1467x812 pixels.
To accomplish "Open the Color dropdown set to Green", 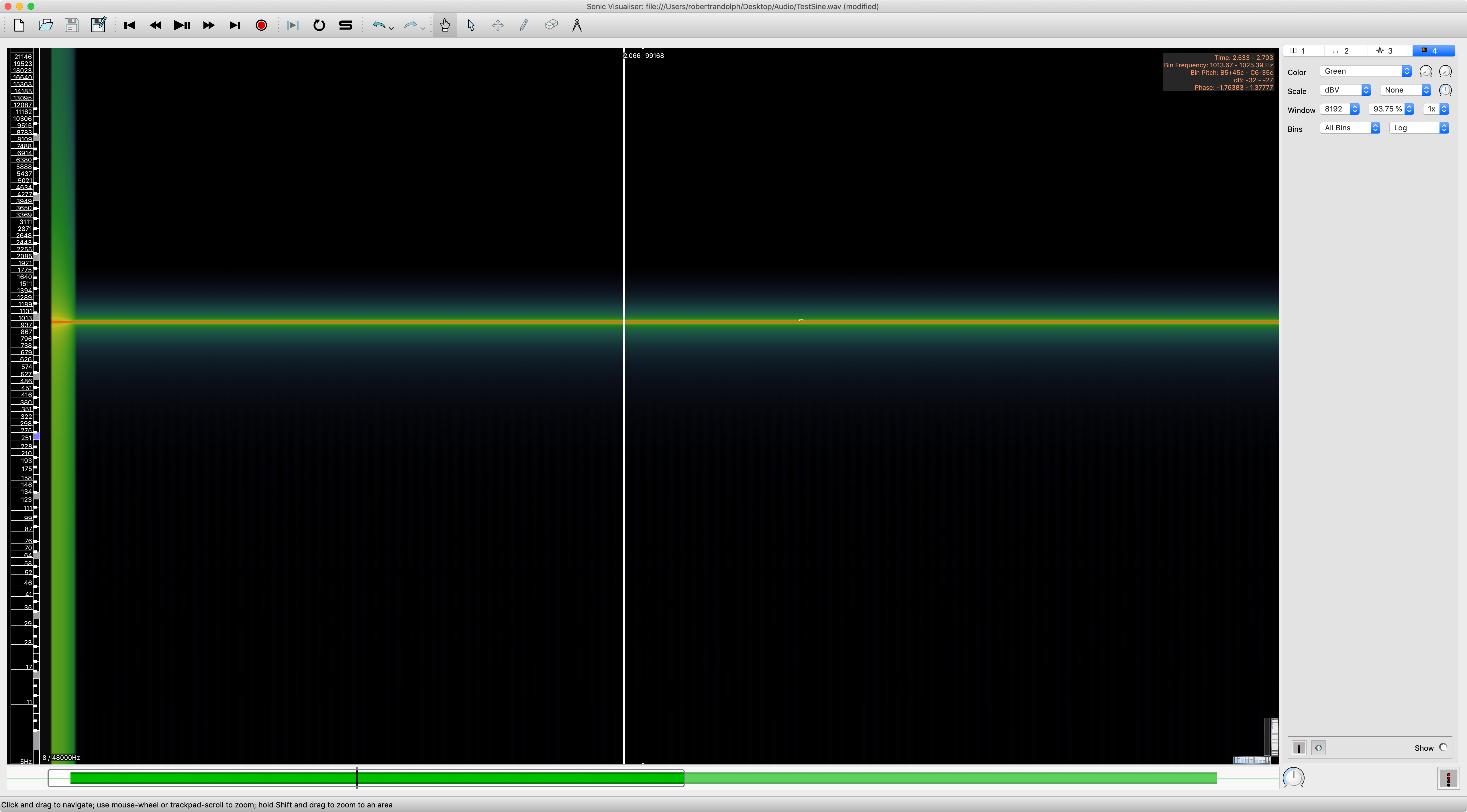I will click(x=1366, y=71).
